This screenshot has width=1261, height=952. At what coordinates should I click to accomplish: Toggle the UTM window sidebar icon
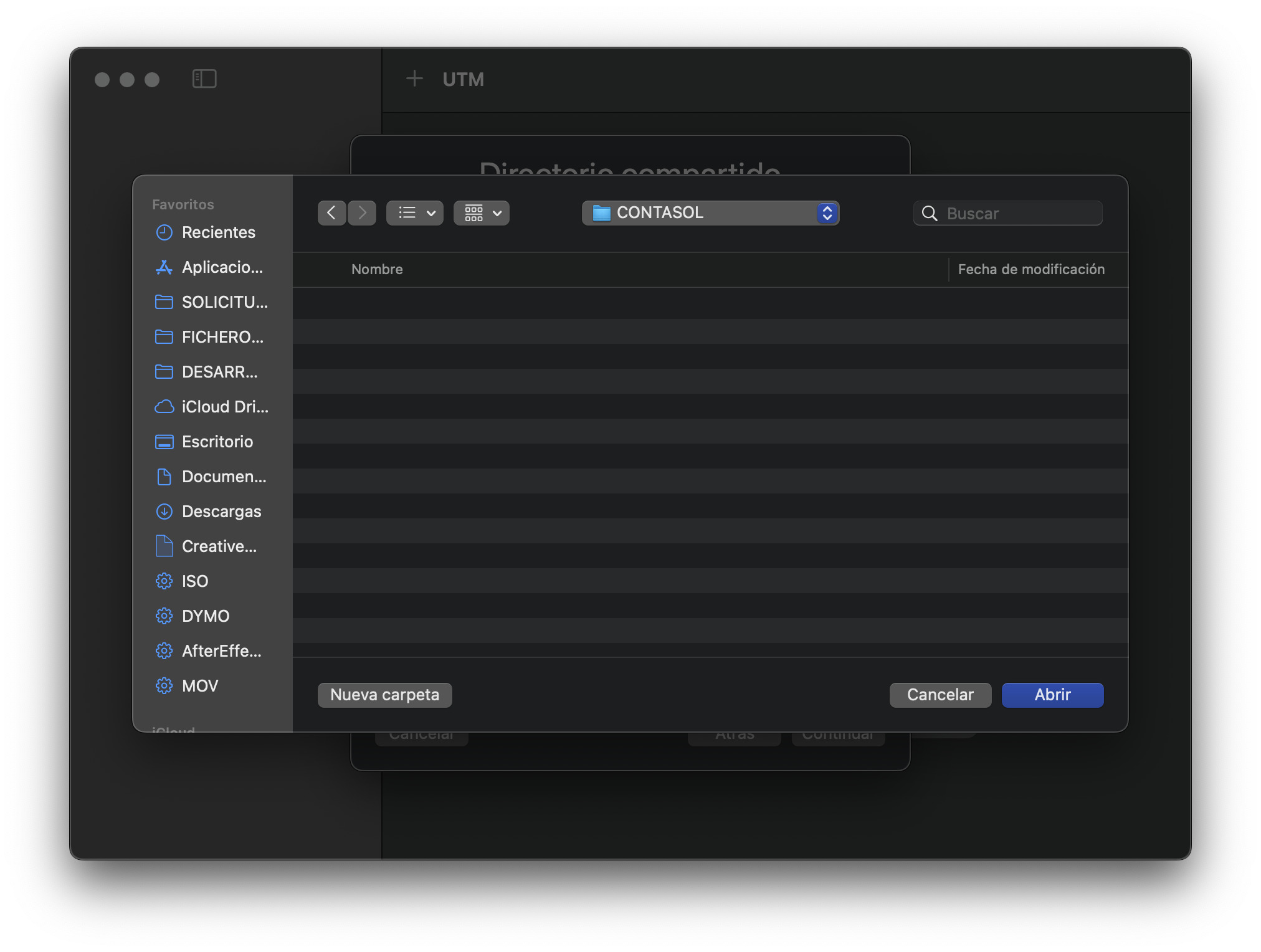point(204,79)
